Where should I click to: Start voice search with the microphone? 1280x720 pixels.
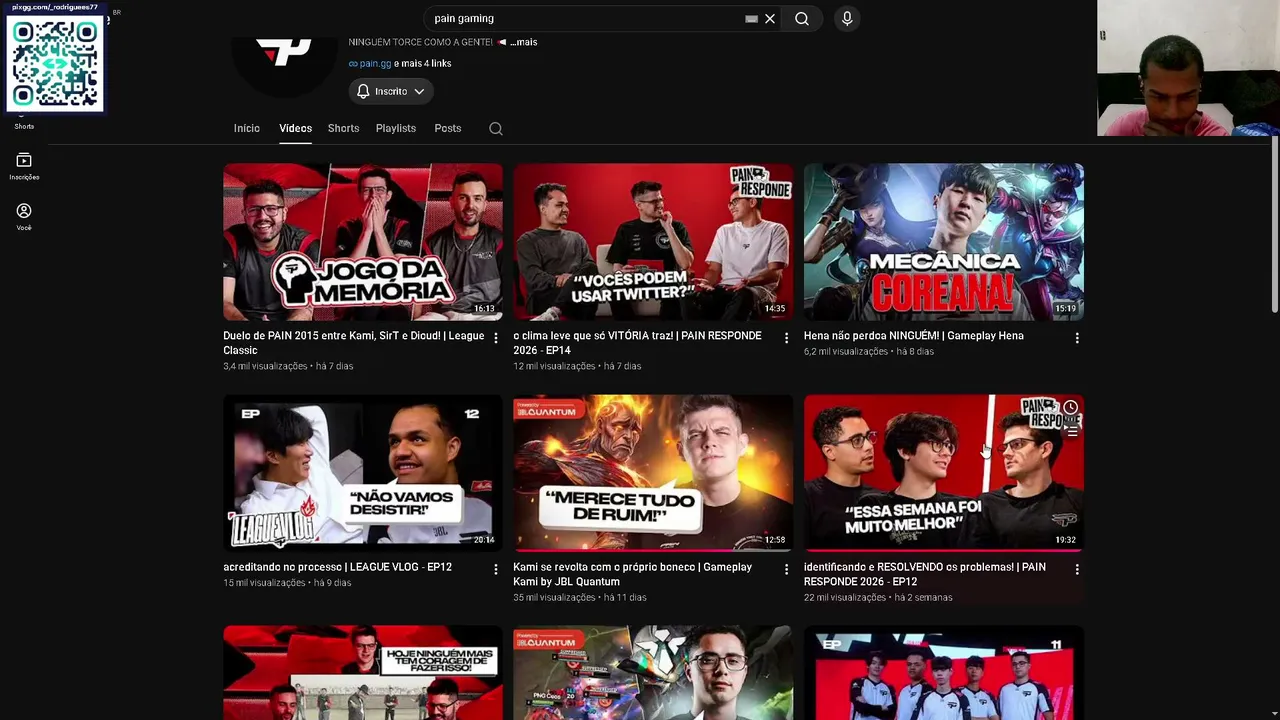[847, 18]
